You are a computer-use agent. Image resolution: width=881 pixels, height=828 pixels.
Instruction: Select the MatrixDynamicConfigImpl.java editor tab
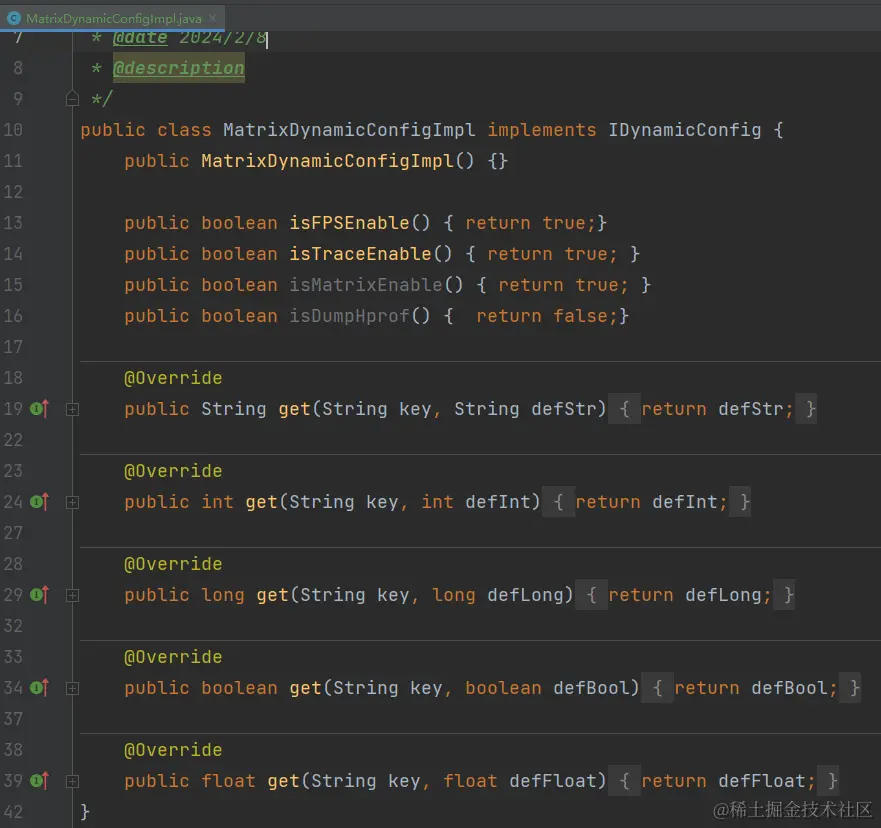click(x=112, y=19)
